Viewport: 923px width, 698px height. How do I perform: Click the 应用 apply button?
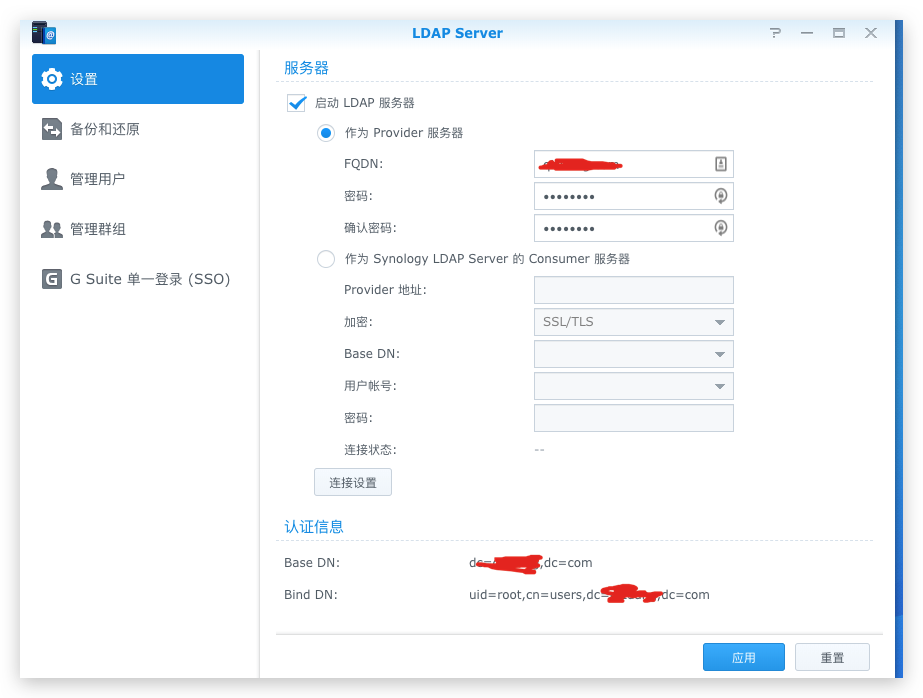[743, 657]
